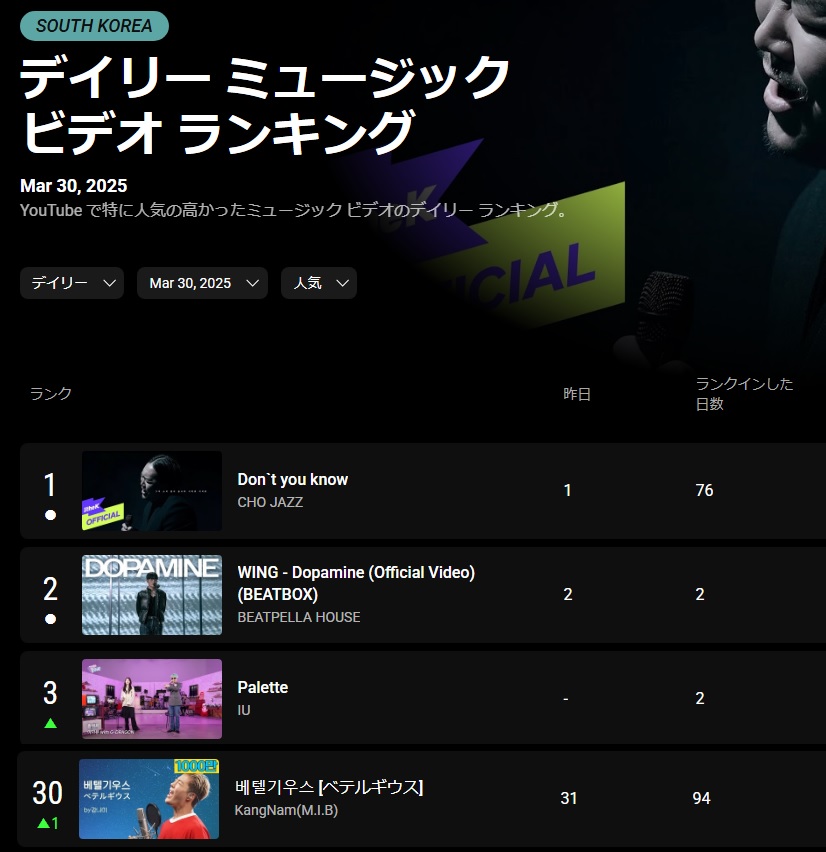Image resolution: width=826 pixels, height=852 pixels.
Task: Click the 베텔기우스 [ベテルギウス] title
Action: point(329,787)
